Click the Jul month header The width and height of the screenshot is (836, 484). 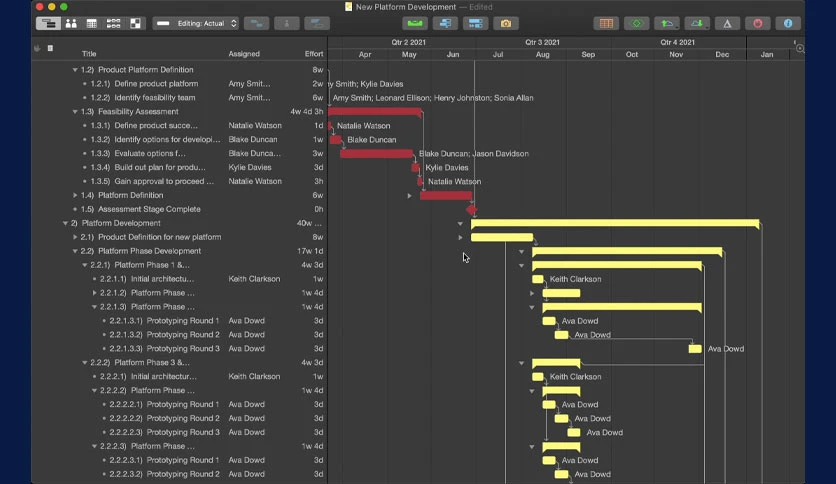pyautogui.click(x=498, y=54)
